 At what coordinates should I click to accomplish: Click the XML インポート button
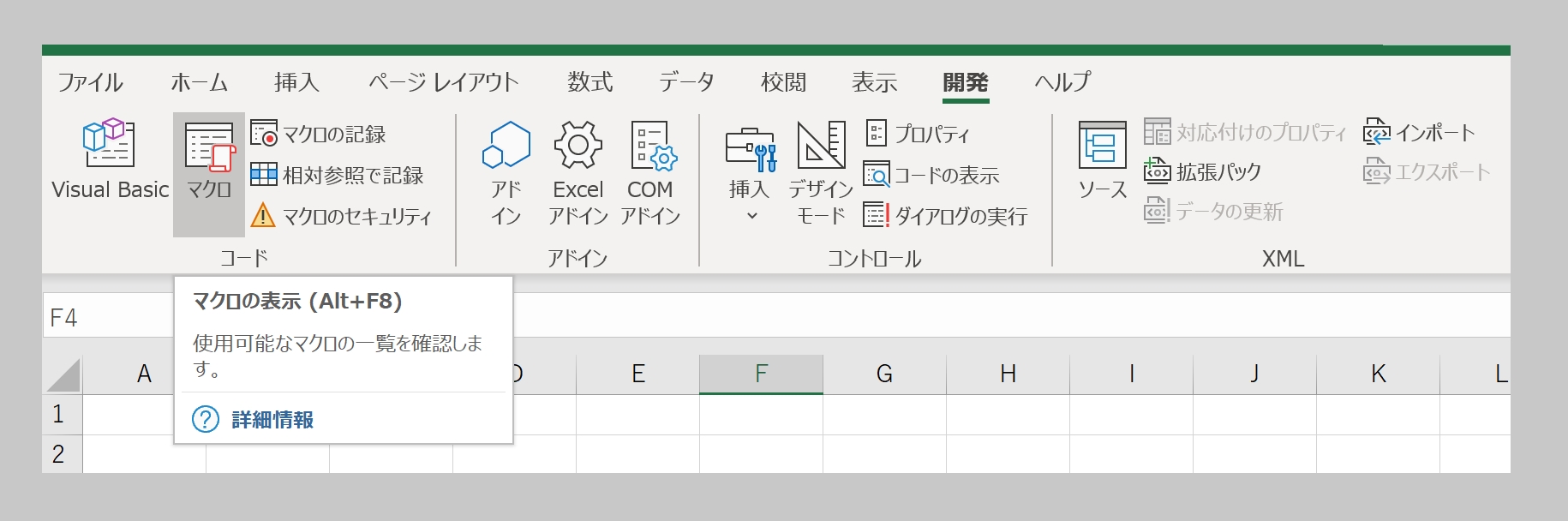pyautogui.click(x=1419, y=132)
